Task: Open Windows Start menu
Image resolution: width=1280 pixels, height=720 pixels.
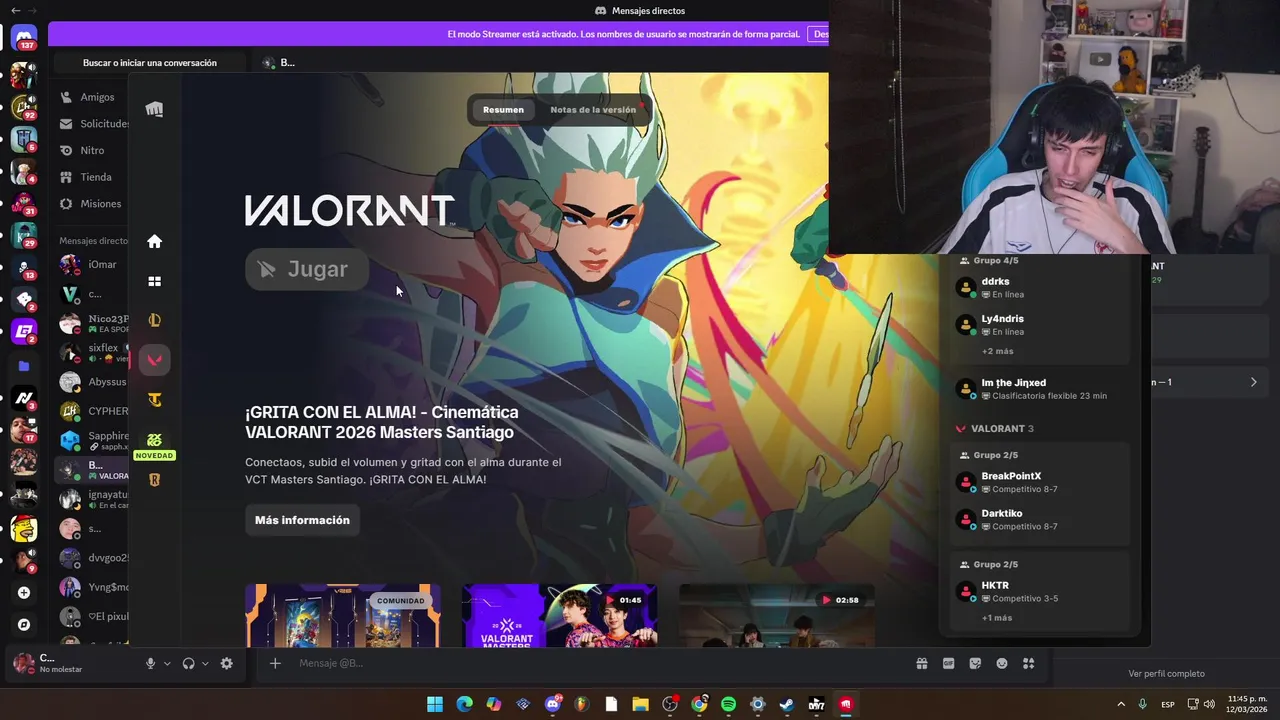Action: (x=435, y=704)
